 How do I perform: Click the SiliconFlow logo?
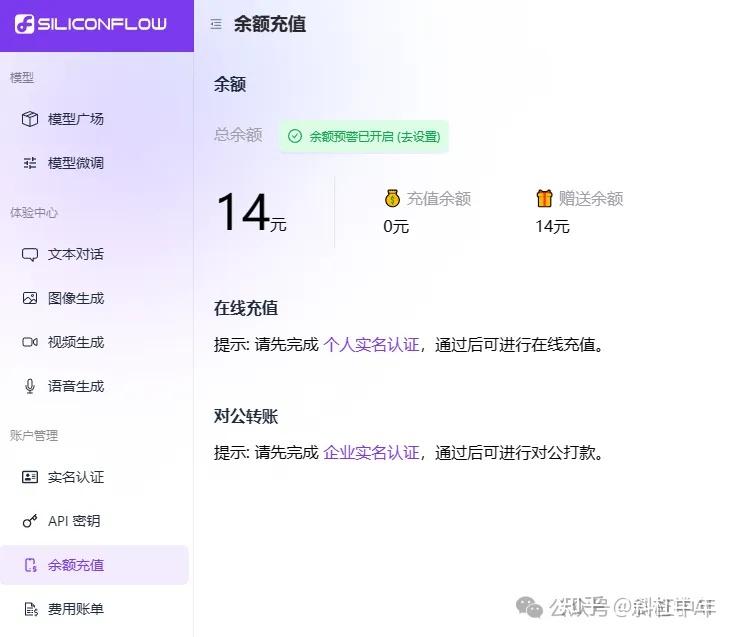tap(90, 23)
